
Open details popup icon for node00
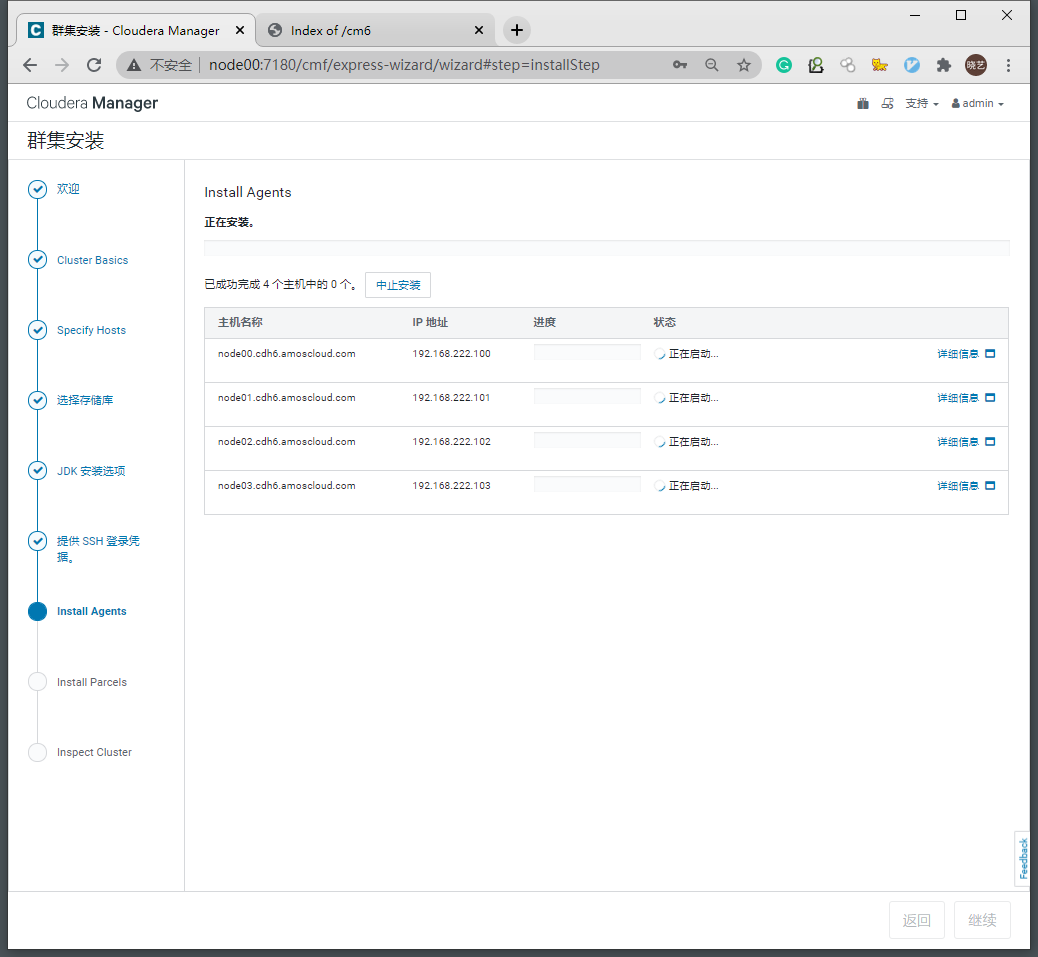pyautogui.click(x=990, y=353)
